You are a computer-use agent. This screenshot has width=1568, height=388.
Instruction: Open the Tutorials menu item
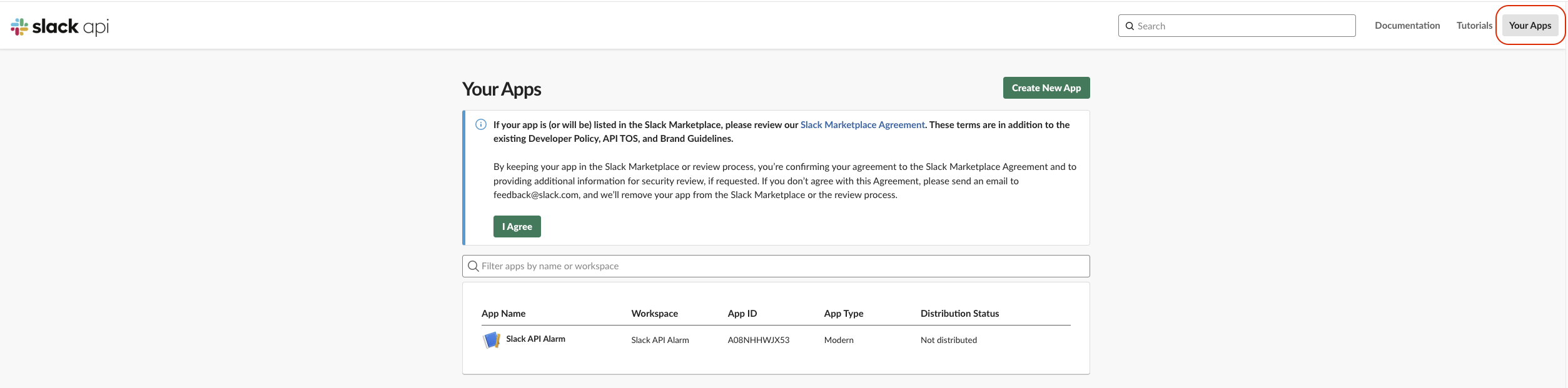(1474, 26)
